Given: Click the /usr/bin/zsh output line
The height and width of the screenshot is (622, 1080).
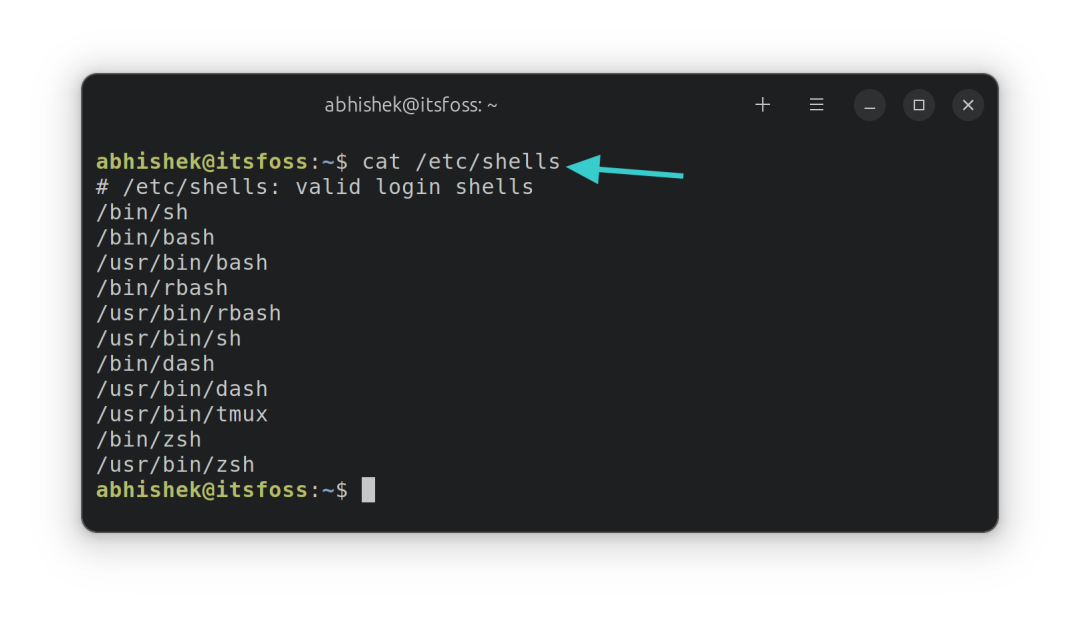Looking at the screenshot, I should click(x=175, y=464).
